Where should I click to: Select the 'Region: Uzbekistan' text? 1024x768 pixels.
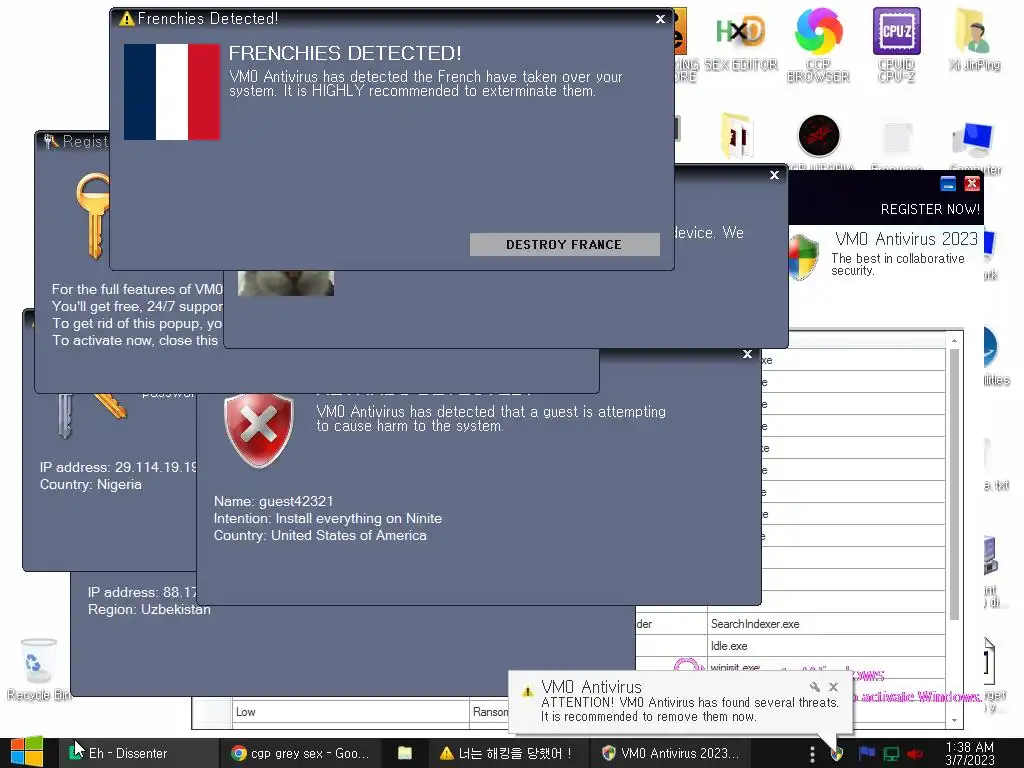click(x=149, y=609)
